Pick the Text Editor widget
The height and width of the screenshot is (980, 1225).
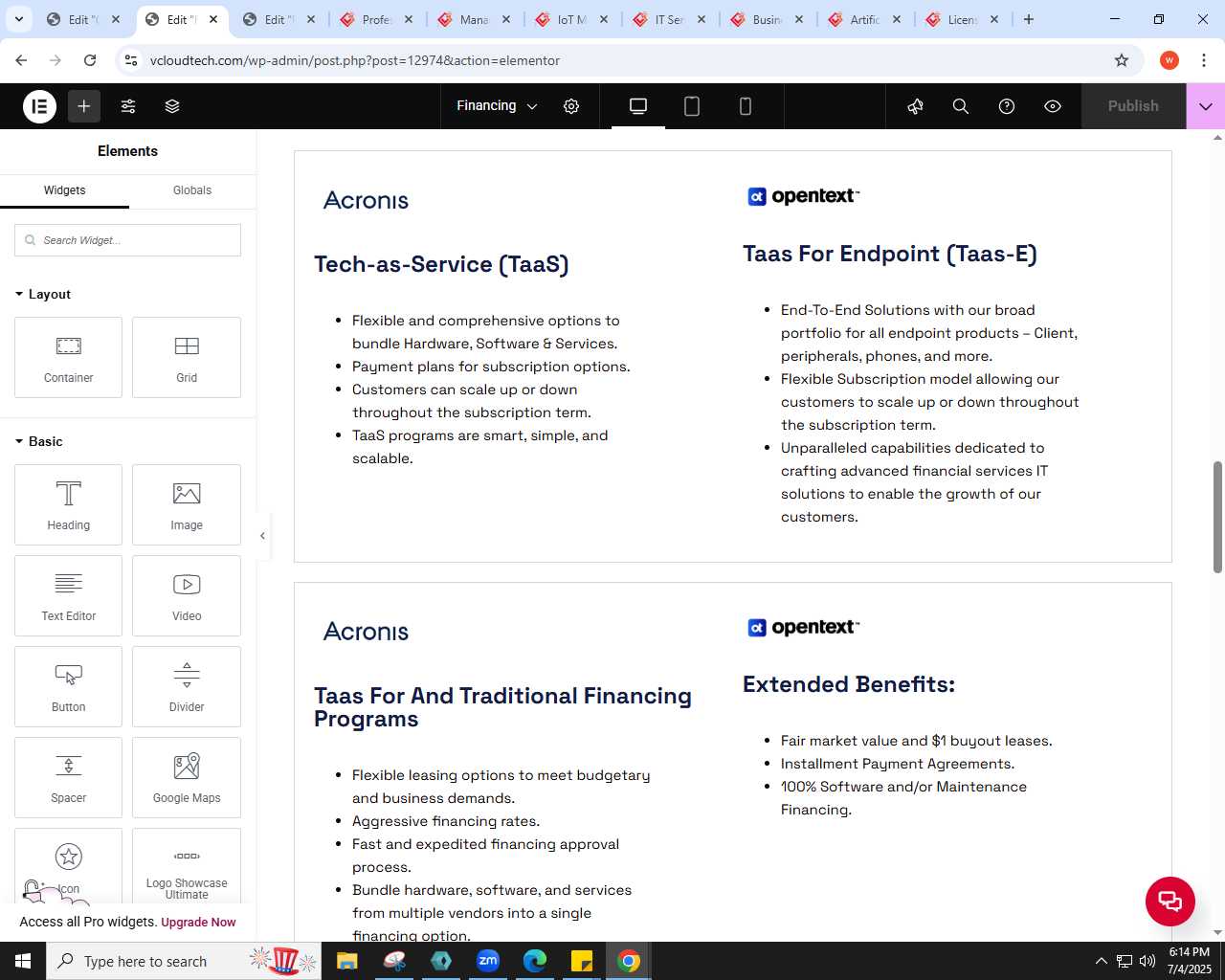click(x=68, y=595)
